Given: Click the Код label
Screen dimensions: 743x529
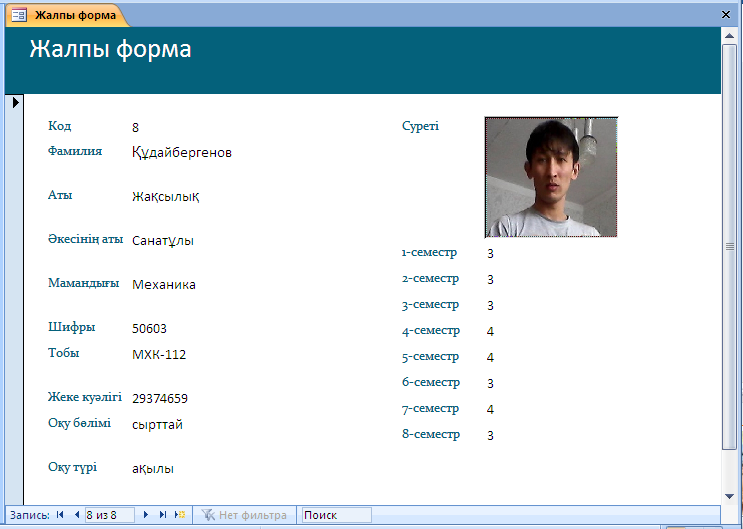Looking at the screenshot, I should pyautogui.click(x=60, y=126).
